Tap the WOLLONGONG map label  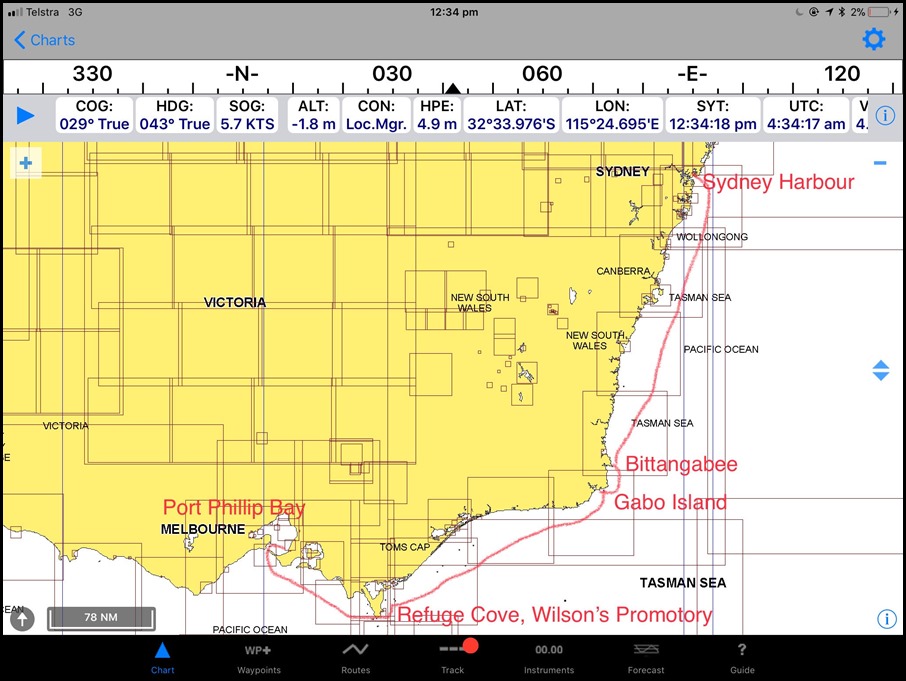pyautogui.click(x=712, y=237)
